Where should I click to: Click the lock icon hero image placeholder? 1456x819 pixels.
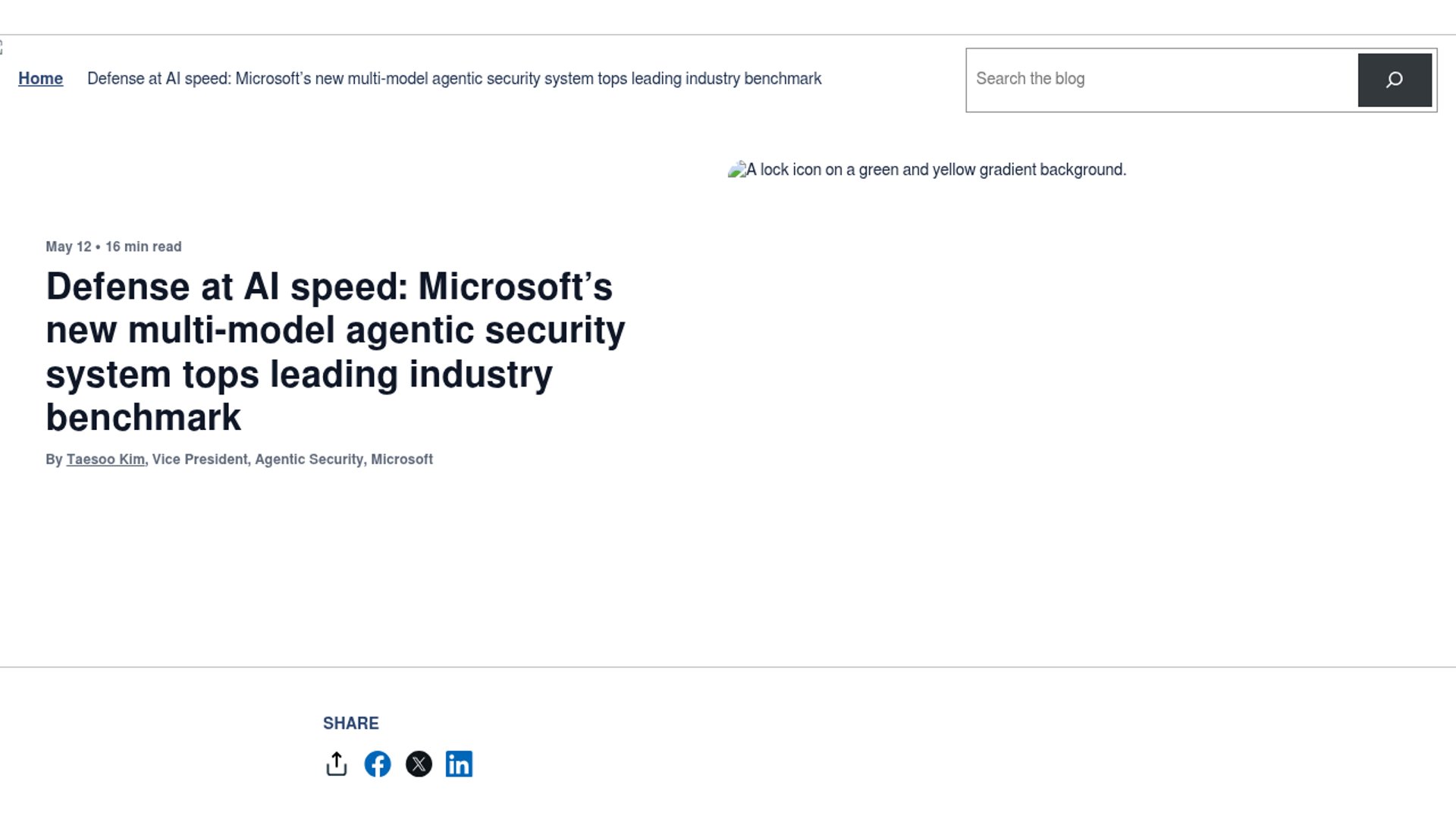927,170
